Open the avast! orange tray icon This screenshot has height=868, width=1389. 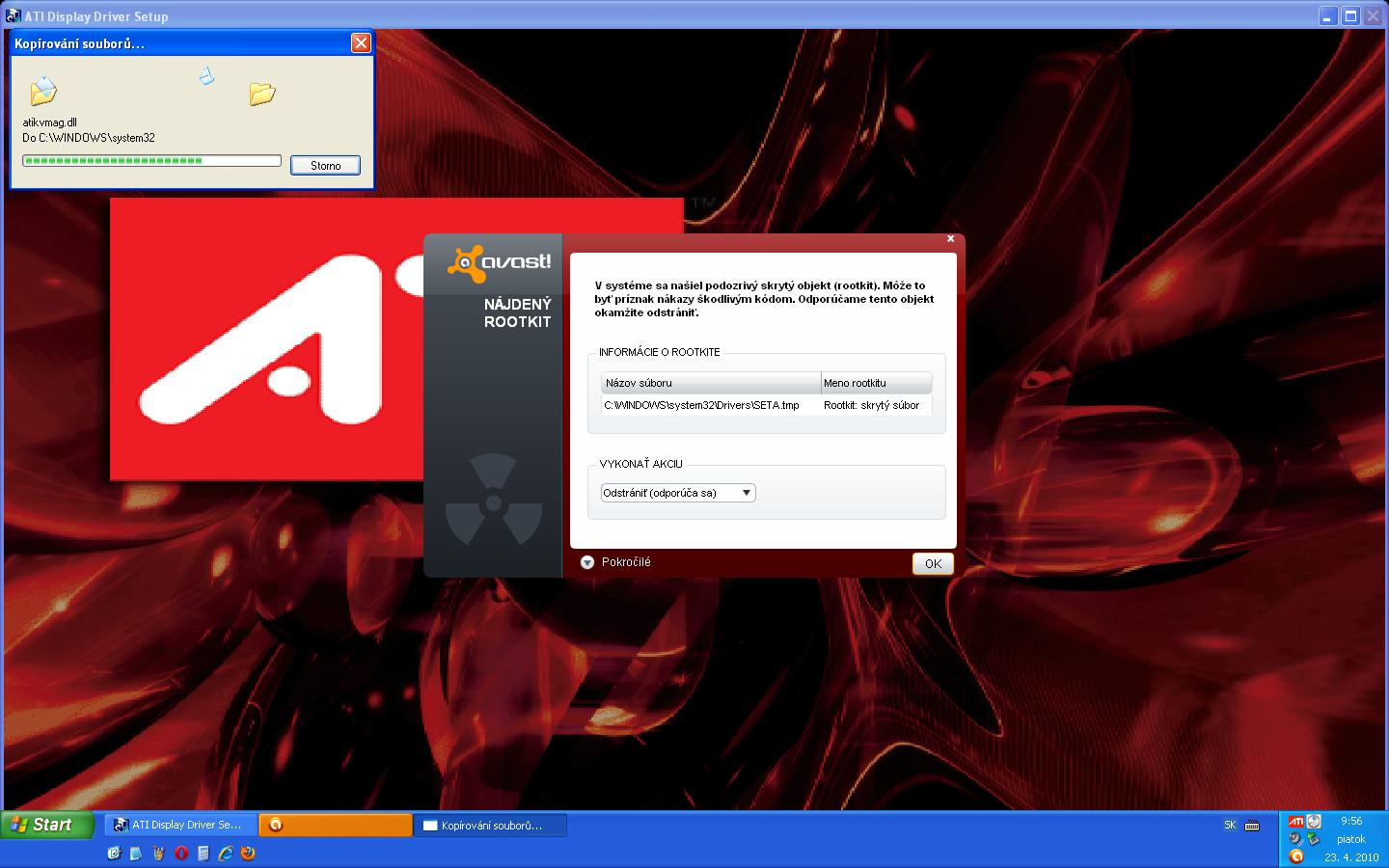click(1296, 856)
